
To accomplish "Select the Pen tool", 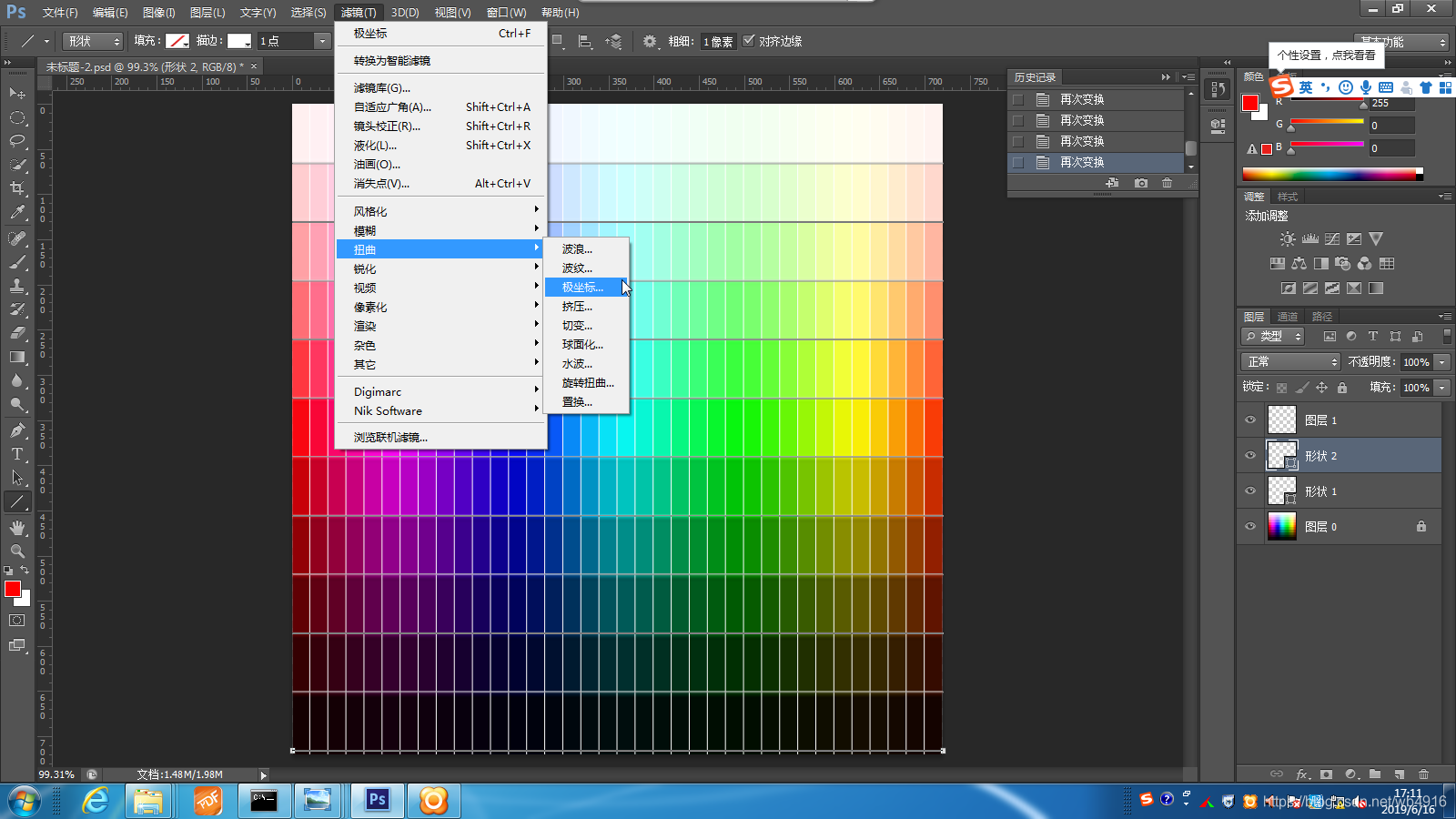I will point(17,430).
